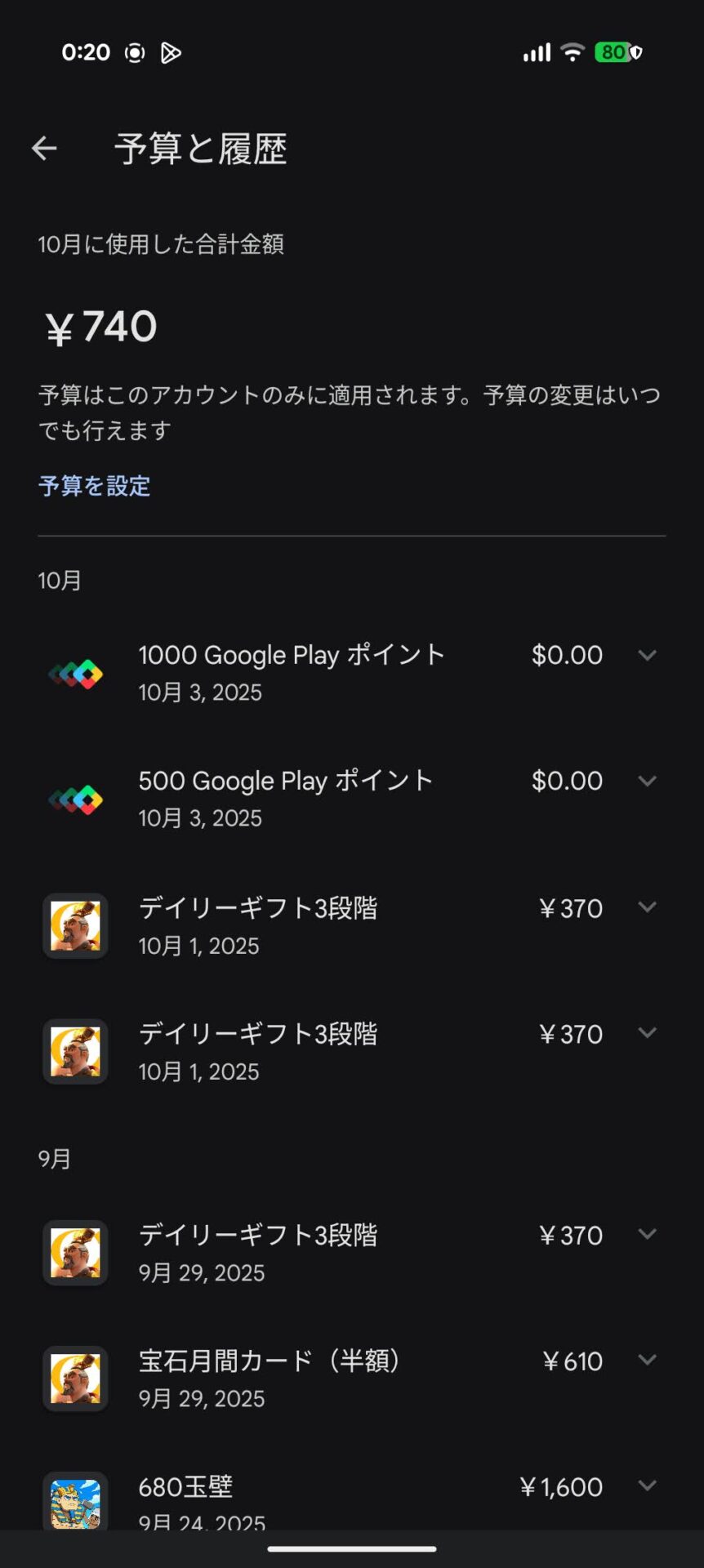Tap the Play Store icon in status bar

coord(171,53)
